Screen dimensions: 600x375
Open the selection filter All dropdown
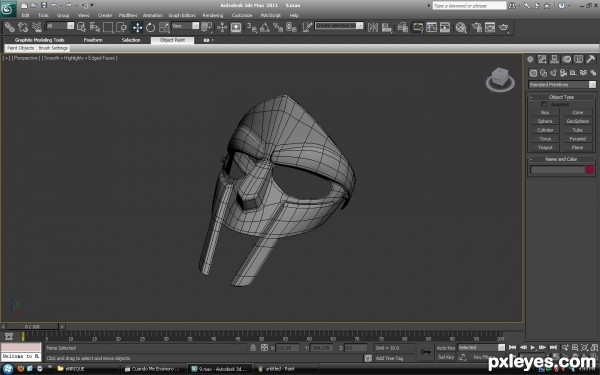(x=60, y=26)
